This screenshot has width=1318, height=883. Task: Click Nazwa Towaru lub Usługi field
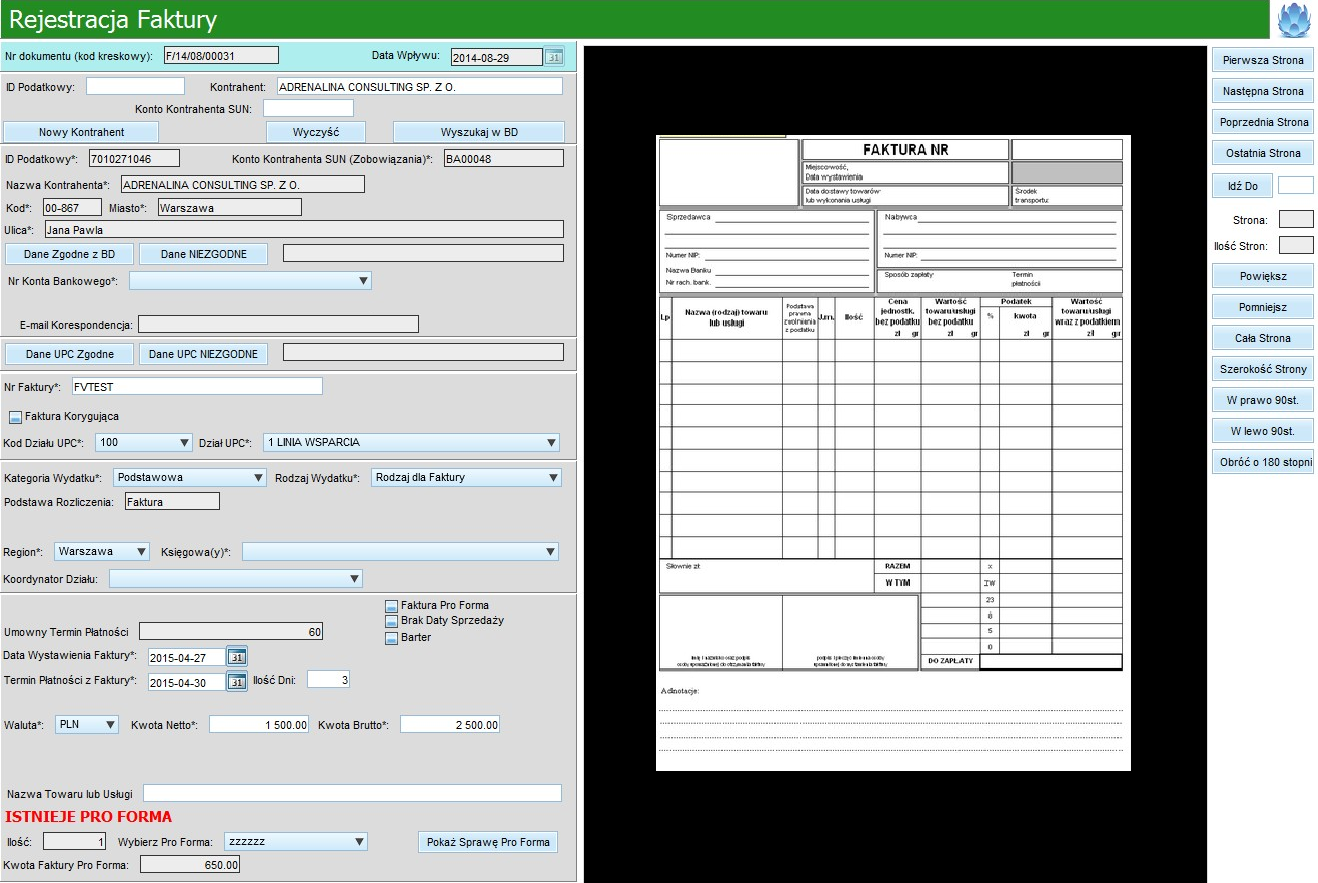pyautogui.click(x=353, y=793)
